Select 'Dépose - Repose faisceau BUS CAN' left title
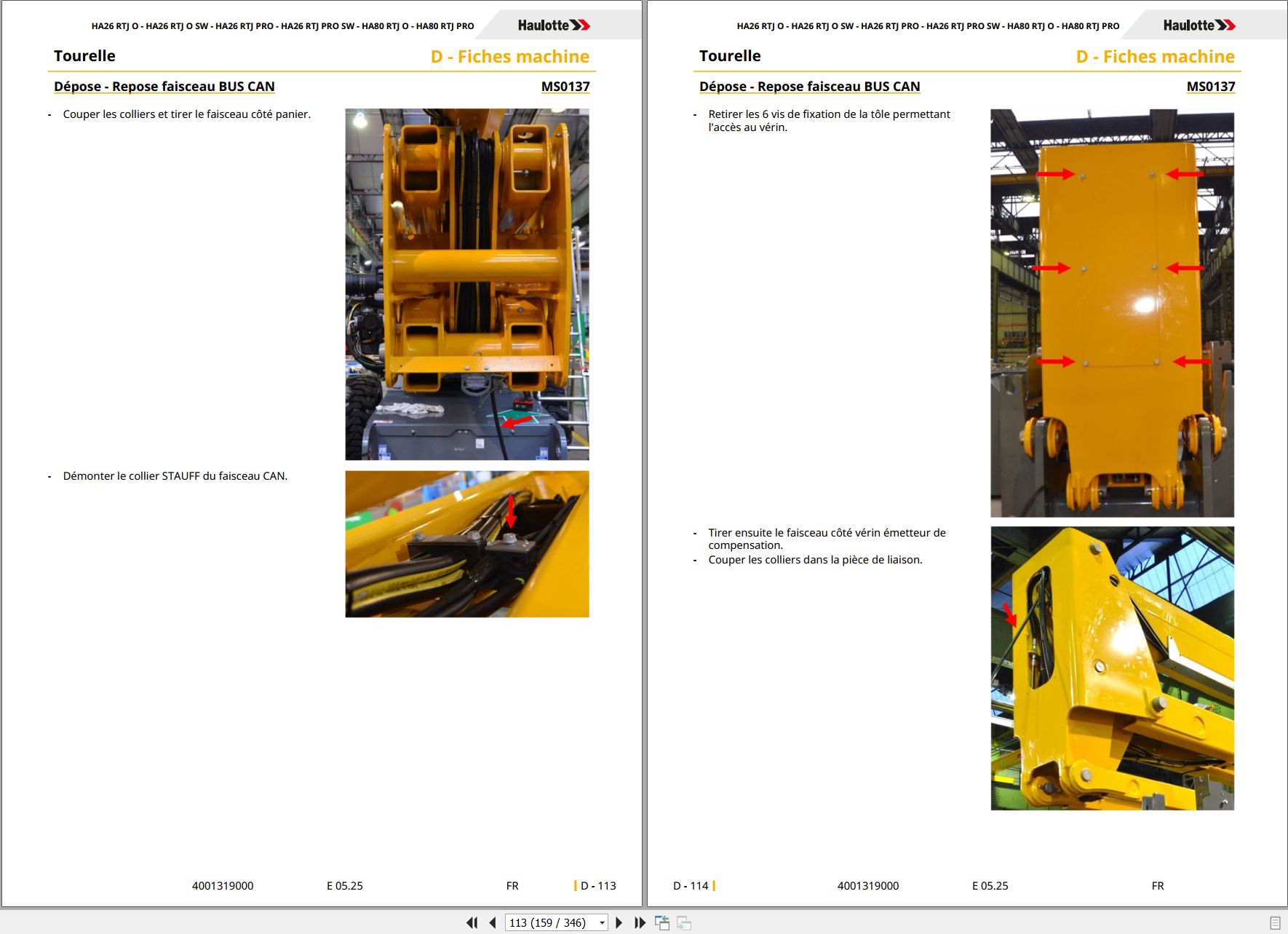This screenshot has height=934, width=1288. coord(164,87)
